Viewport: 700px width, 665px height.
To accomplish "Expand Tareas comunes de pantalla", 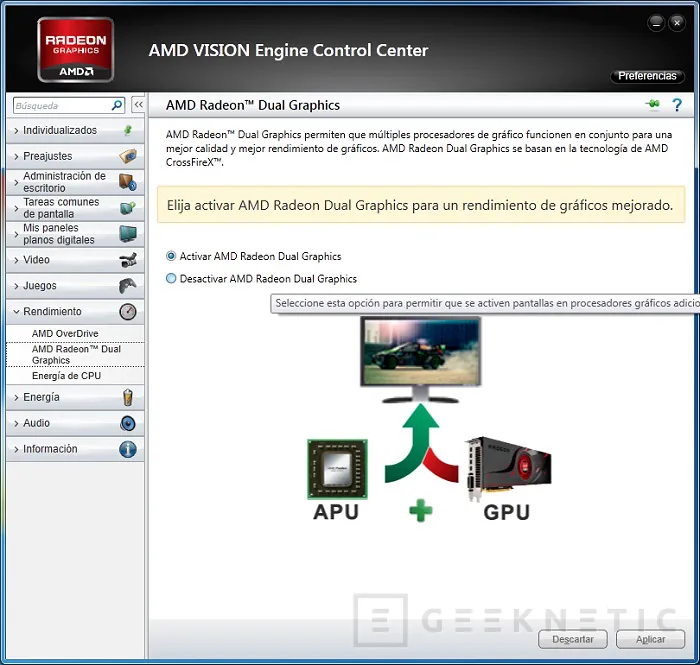I will coord(75,208).
